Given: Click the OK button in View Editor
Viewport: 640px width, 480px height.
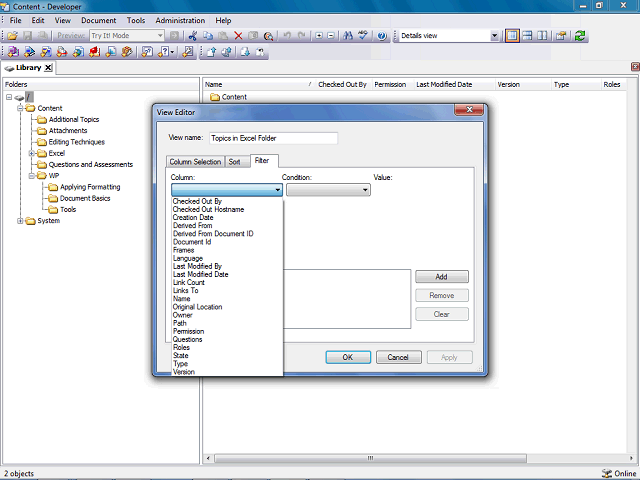Looking at the screenshot, I should [x=348, y=357].
